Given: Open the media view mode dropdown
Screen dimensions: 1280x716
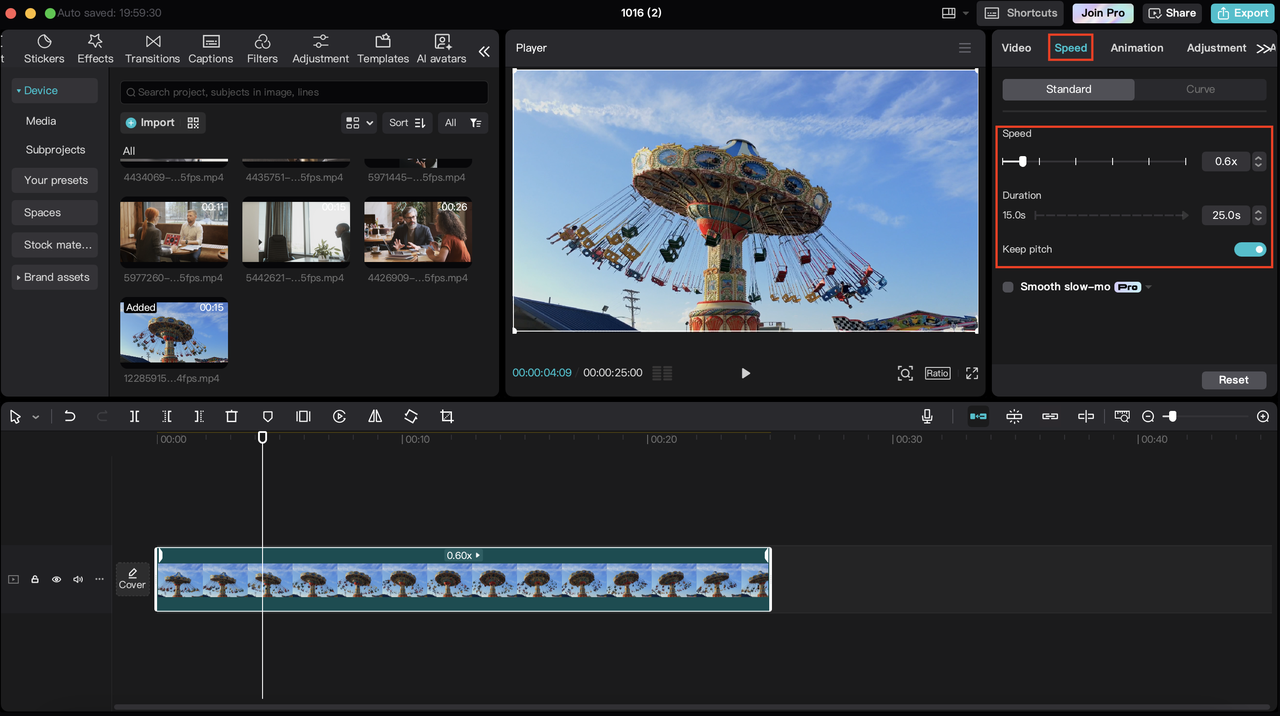Looking at the screenshot, I should click(x=359, y=123).
